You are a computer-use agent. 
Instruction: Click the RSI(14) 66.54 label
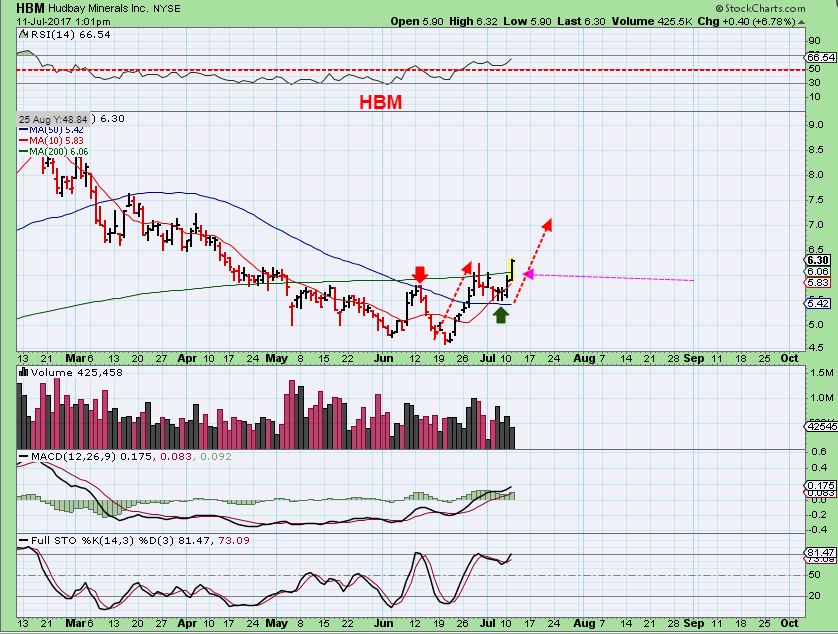coord(71,34)
